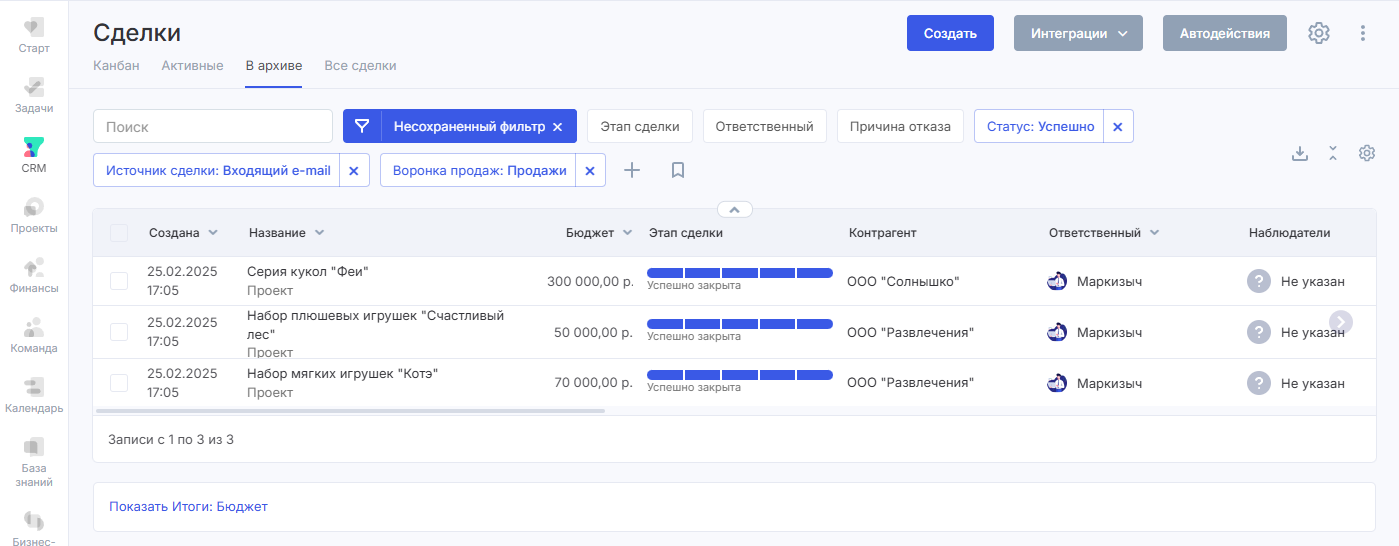Collapse the filter panel with chevron-up toggle
Screen dimensions: 1399x546
734,210
